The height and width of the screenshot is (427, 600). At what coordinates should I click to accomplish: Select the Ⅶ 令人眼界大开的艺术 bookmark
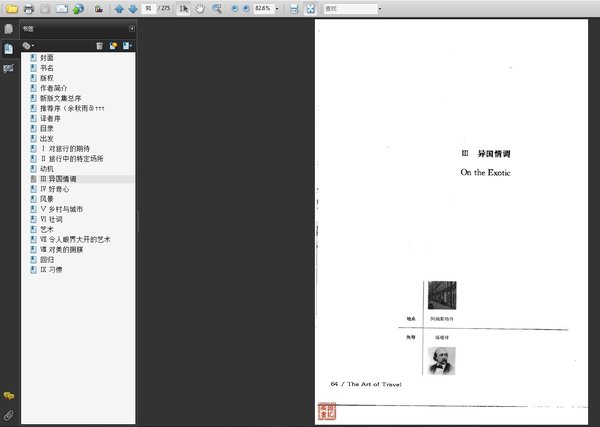(x=75, y=240)
